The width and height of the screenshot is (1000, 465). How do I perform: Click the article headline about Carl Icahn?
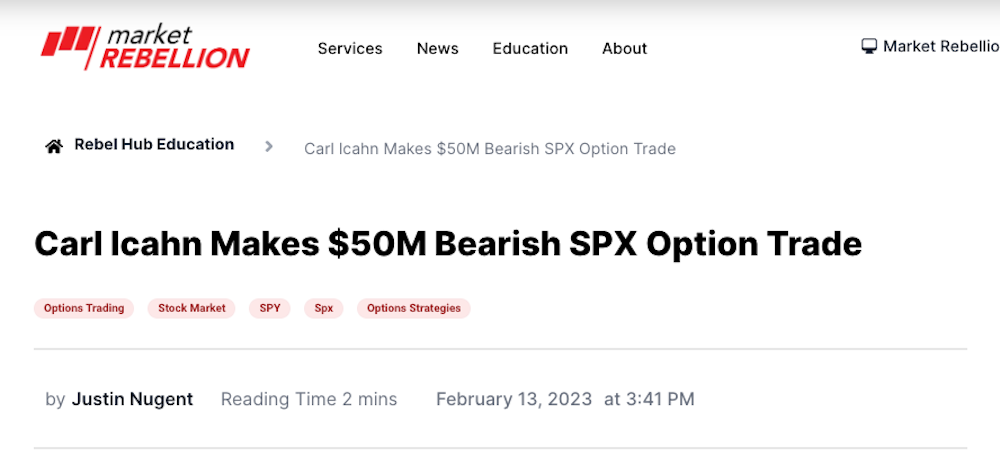pyautogui.click(x=448, y=244)
